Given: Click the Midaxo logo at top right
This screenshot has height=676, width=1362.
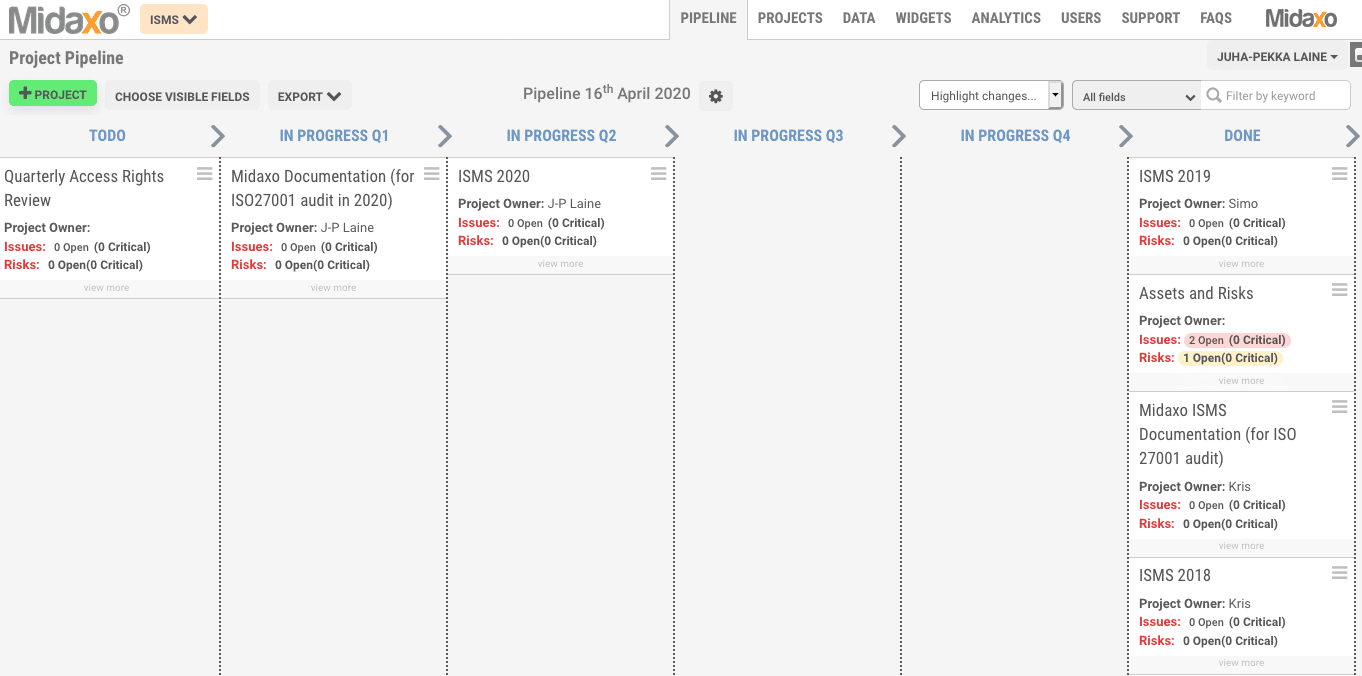Looking at the screenshot, I should (x=1301, y=18).
